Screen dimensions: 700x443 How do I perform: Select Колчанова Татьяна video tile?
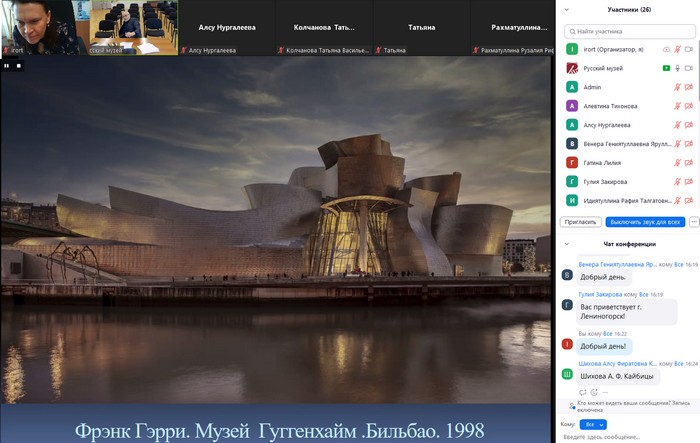click(324, 28)
